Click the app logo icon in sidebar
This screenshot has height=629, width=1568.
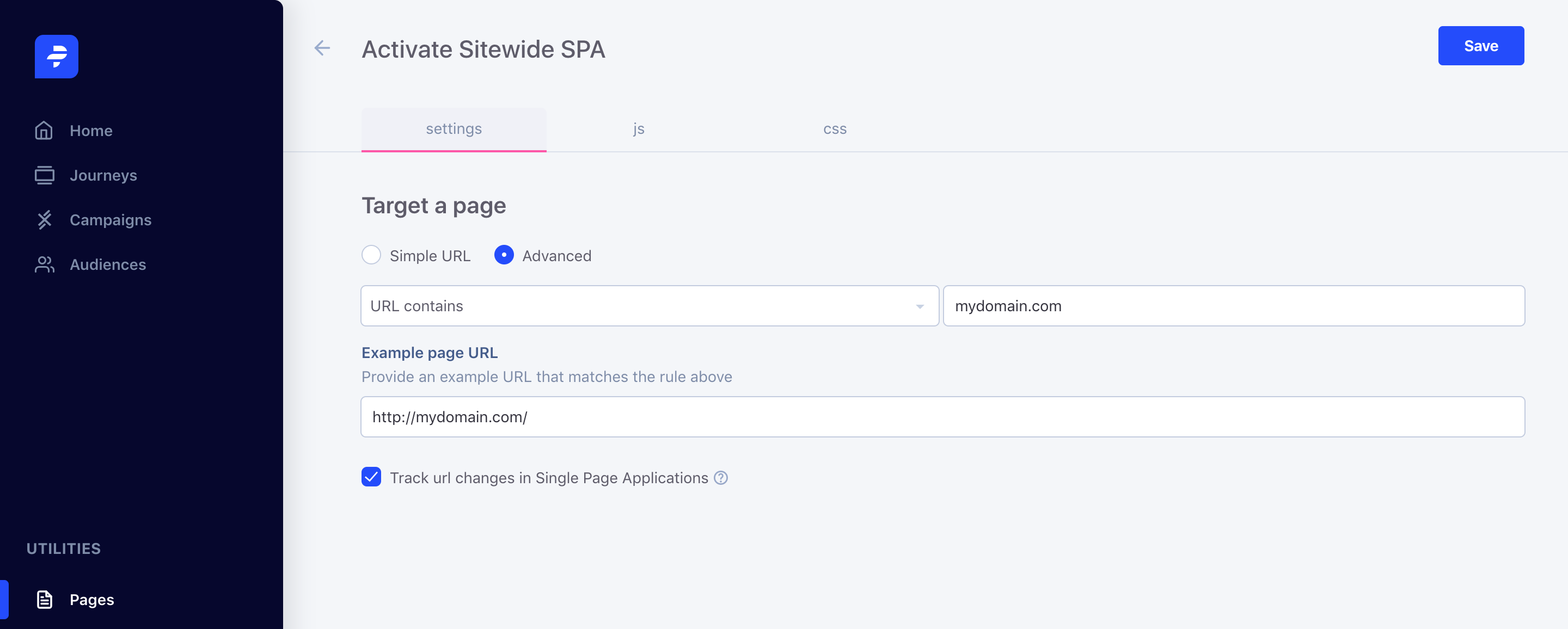click(x=56, y=56)
